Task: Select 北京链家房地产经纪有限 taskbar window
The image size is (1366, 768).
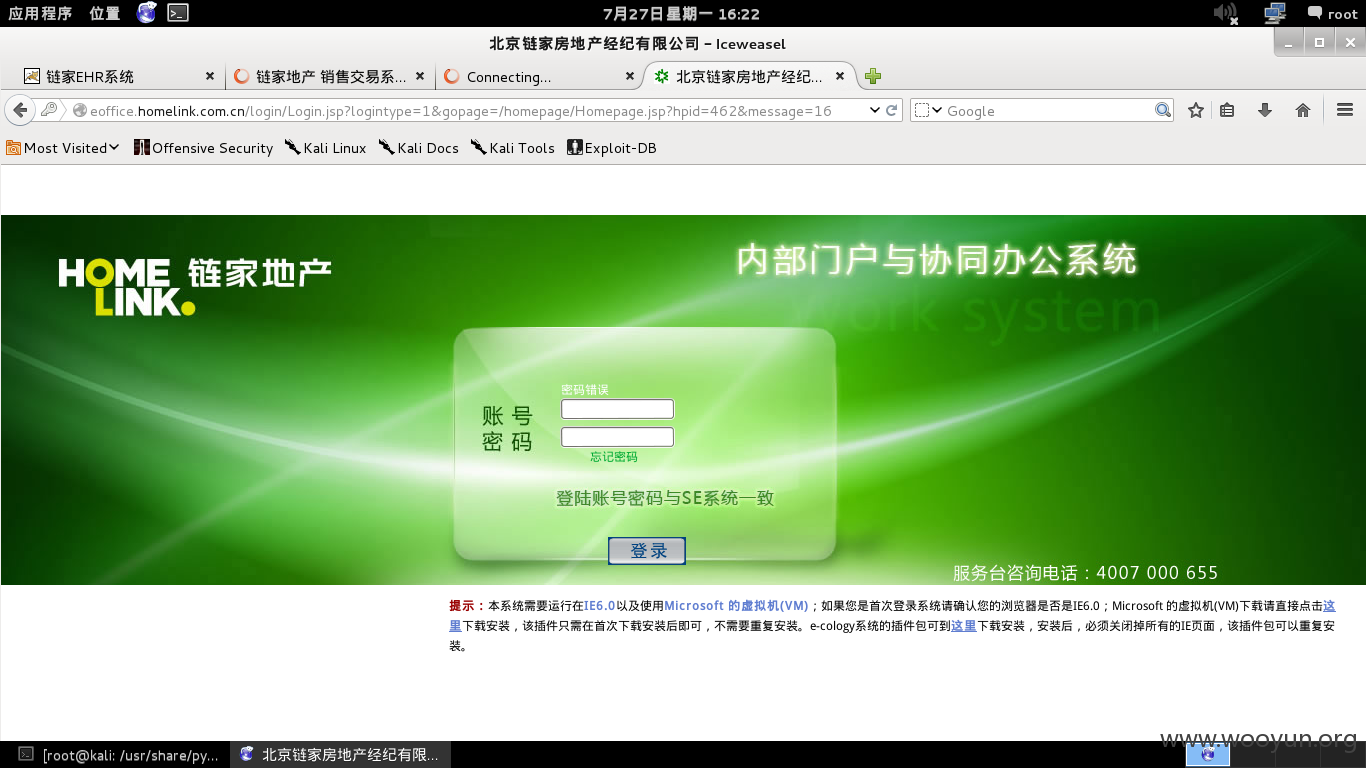Action: (341, 755)
